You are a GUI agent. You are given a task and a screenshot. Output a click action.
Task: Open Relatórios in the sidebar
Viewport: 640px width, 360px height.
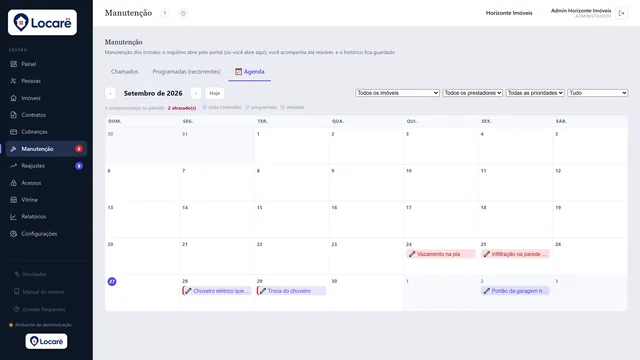[x=46, y=217]
